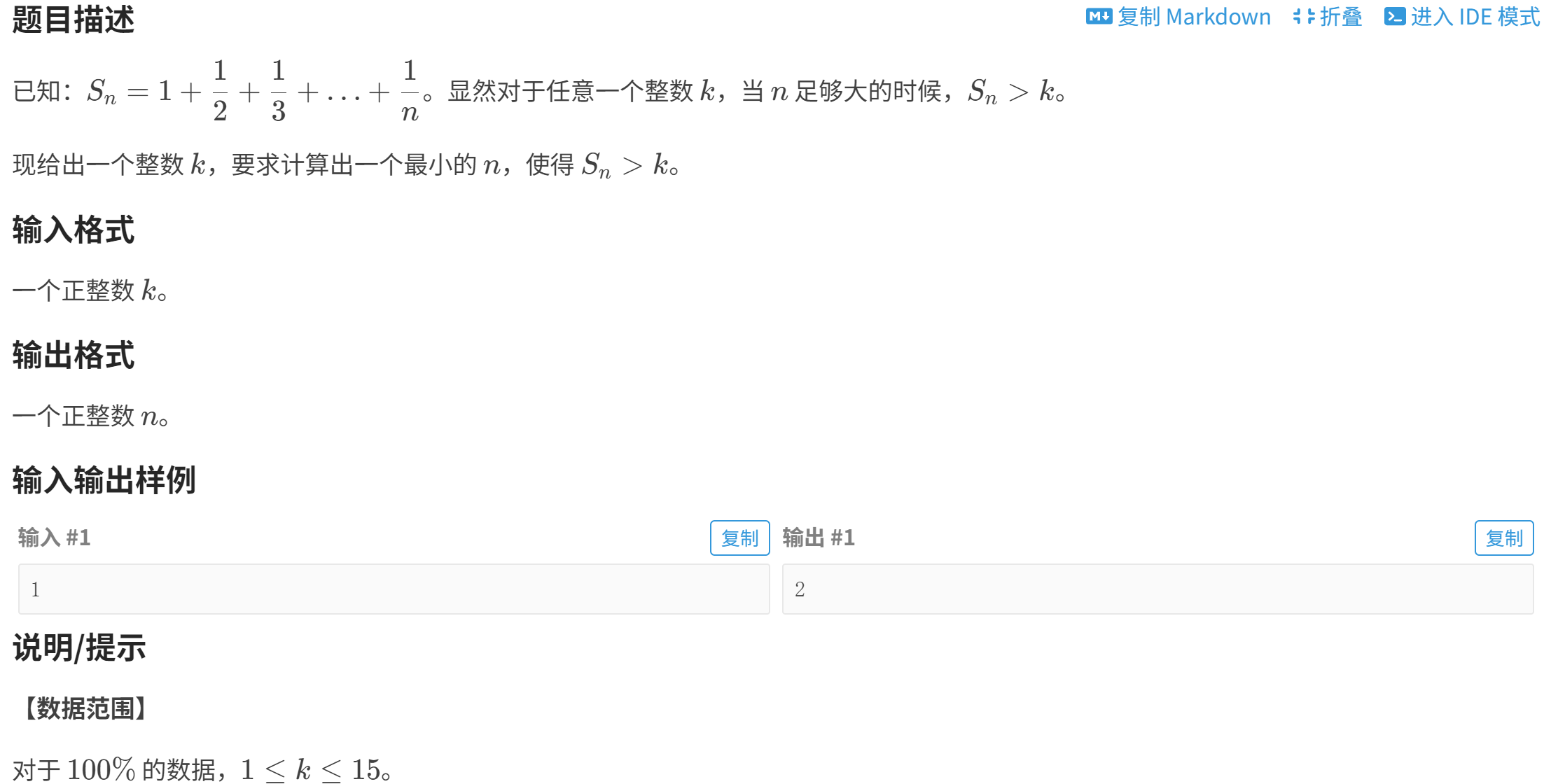Click the collapse arrows icon
Screen dimensions: 1558x784
[x=1303, y=16]
